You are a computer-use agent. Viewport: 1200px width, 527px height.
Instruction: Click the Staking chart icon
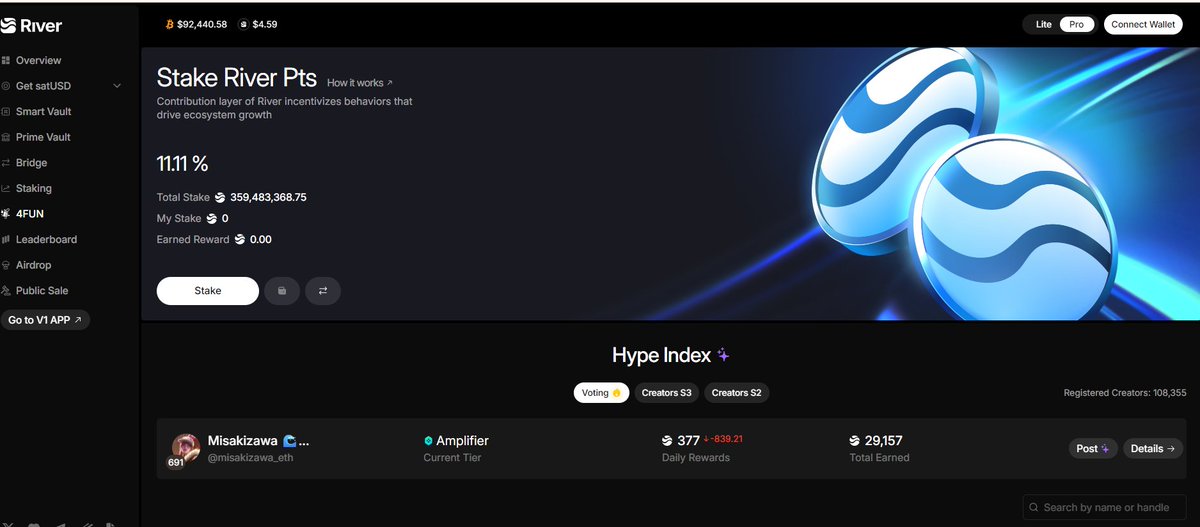6,189
